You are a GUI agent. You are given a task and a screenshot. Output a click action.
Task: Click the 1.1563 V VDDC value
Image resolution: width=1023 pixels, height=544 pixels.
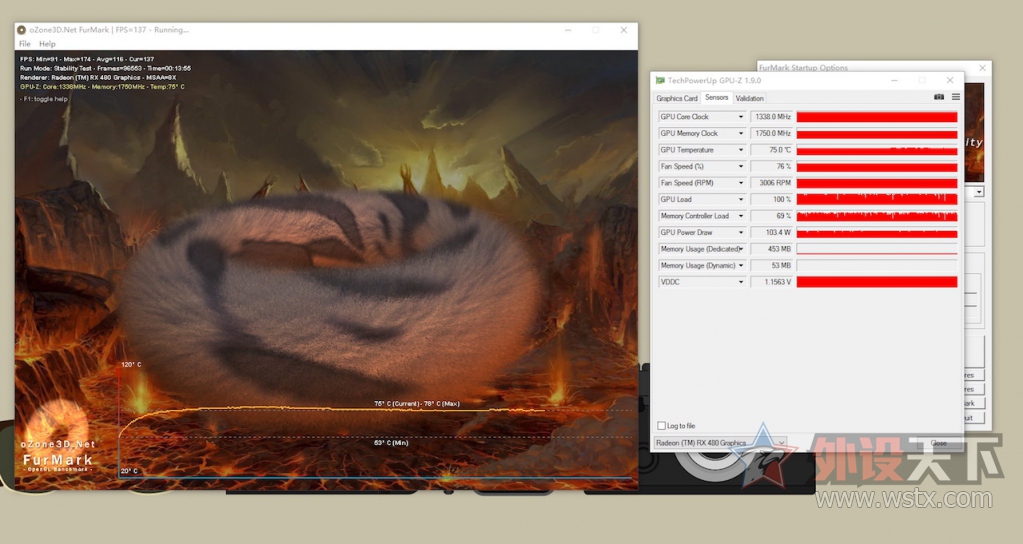772,282
